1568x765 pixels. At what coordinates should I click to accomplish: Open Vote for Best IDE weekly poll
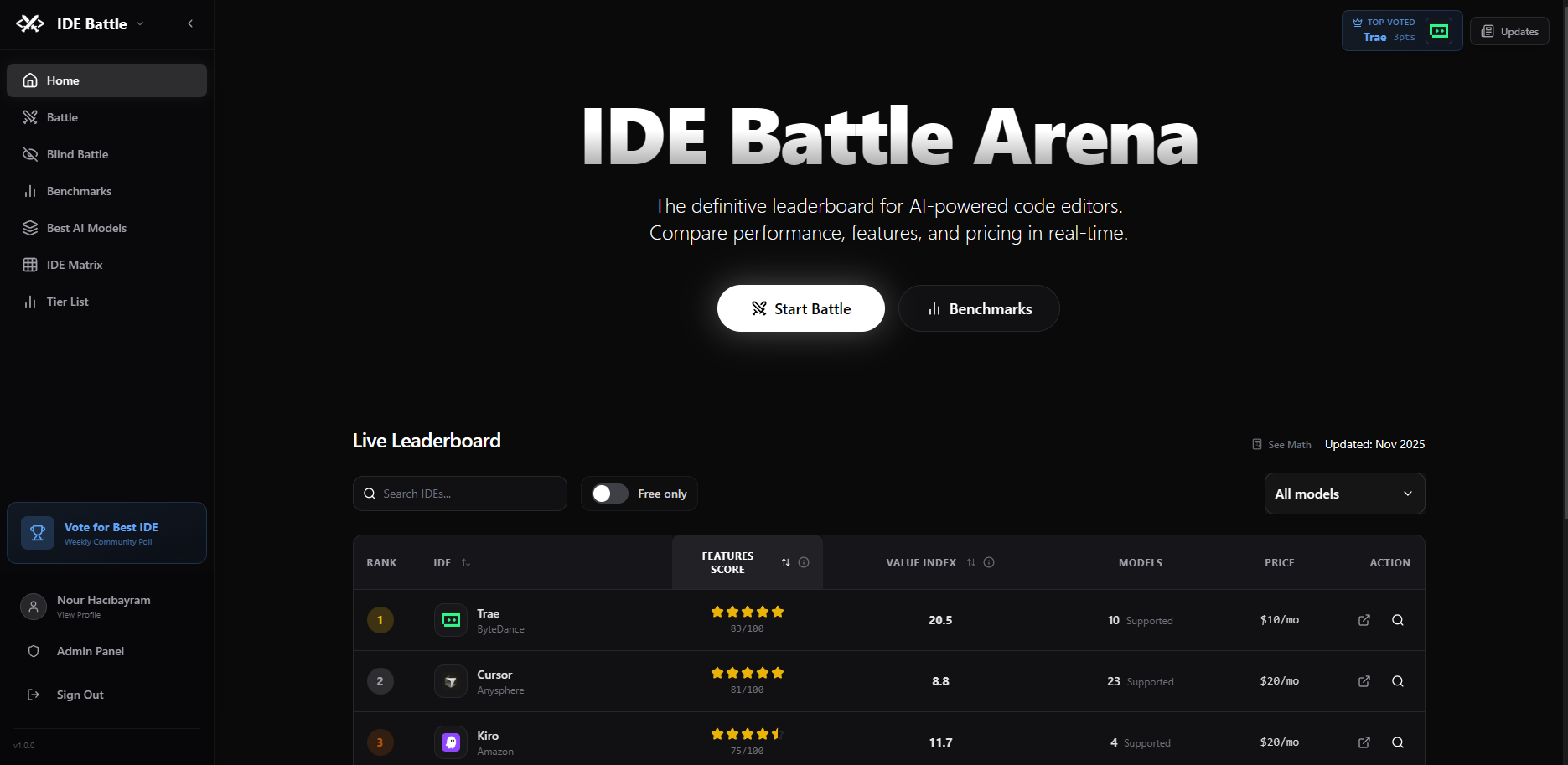pyautogui.click(x=106, y=532)
